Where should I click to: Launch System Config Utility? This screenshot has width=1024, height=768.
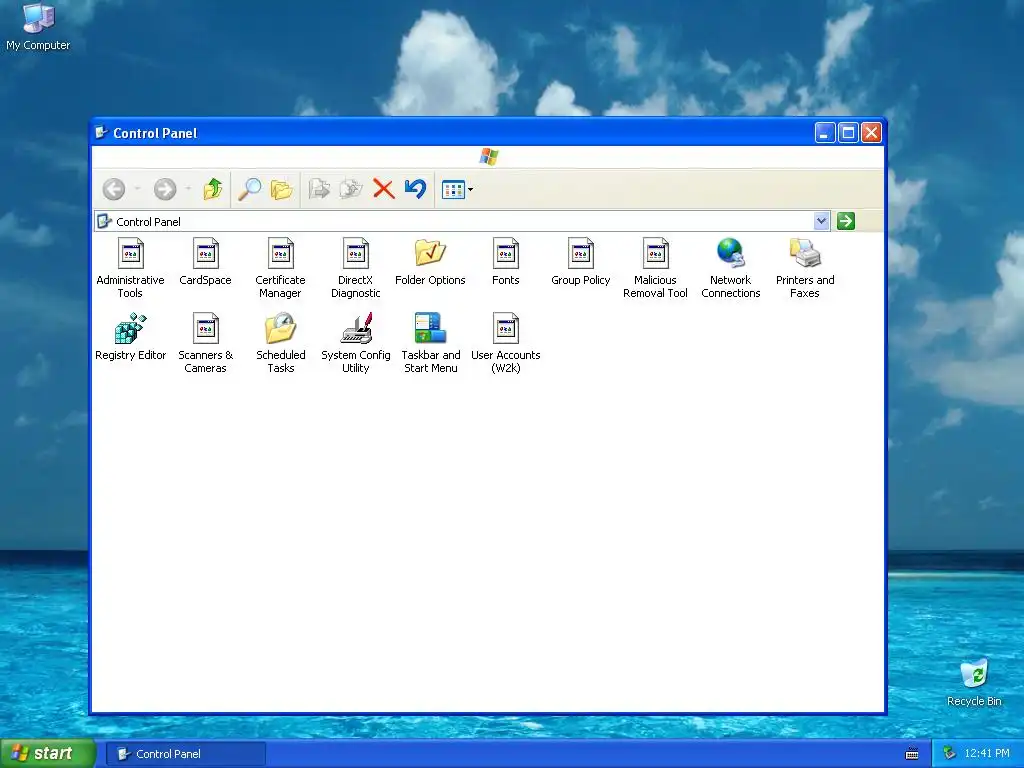tap(355, 343)
